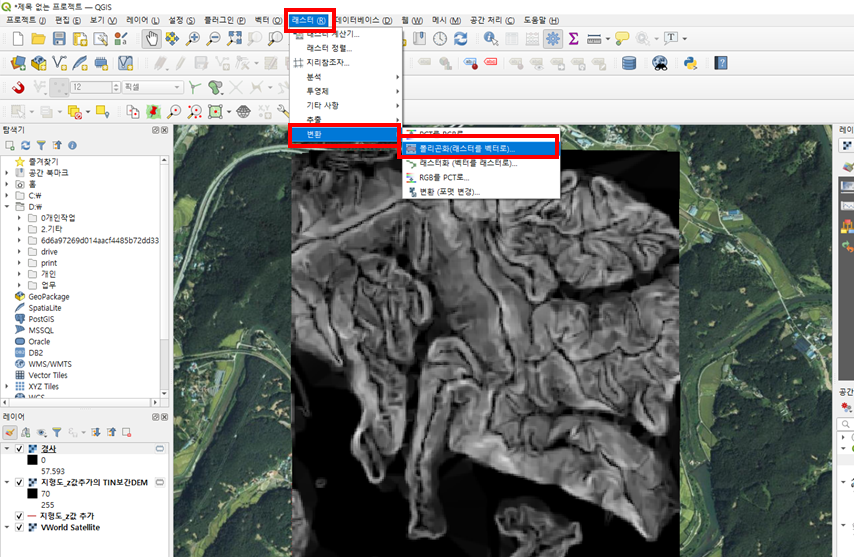Open the Processing Toolbox gear icon
The width and height of the screenshot is (854, 557).
[553, 39]
